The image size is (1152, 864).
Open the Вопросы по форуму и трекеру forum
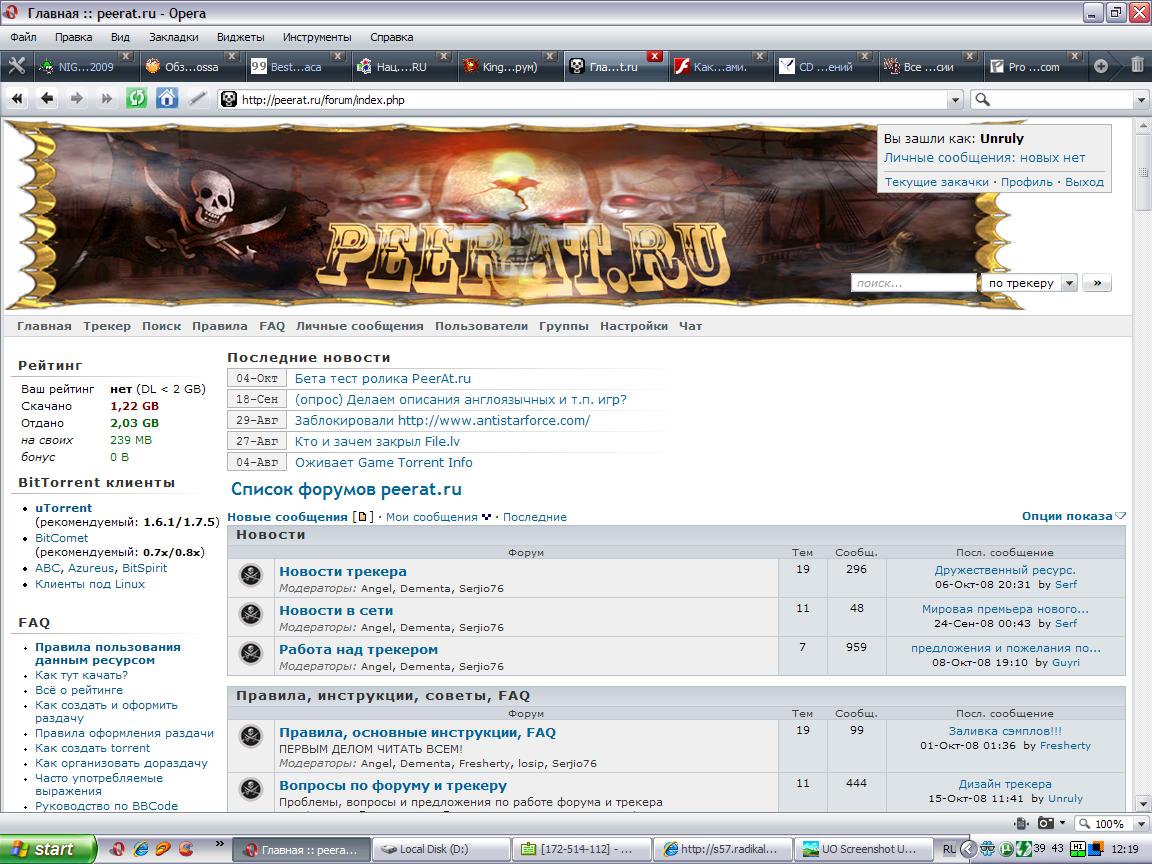(x=393, y=785)
